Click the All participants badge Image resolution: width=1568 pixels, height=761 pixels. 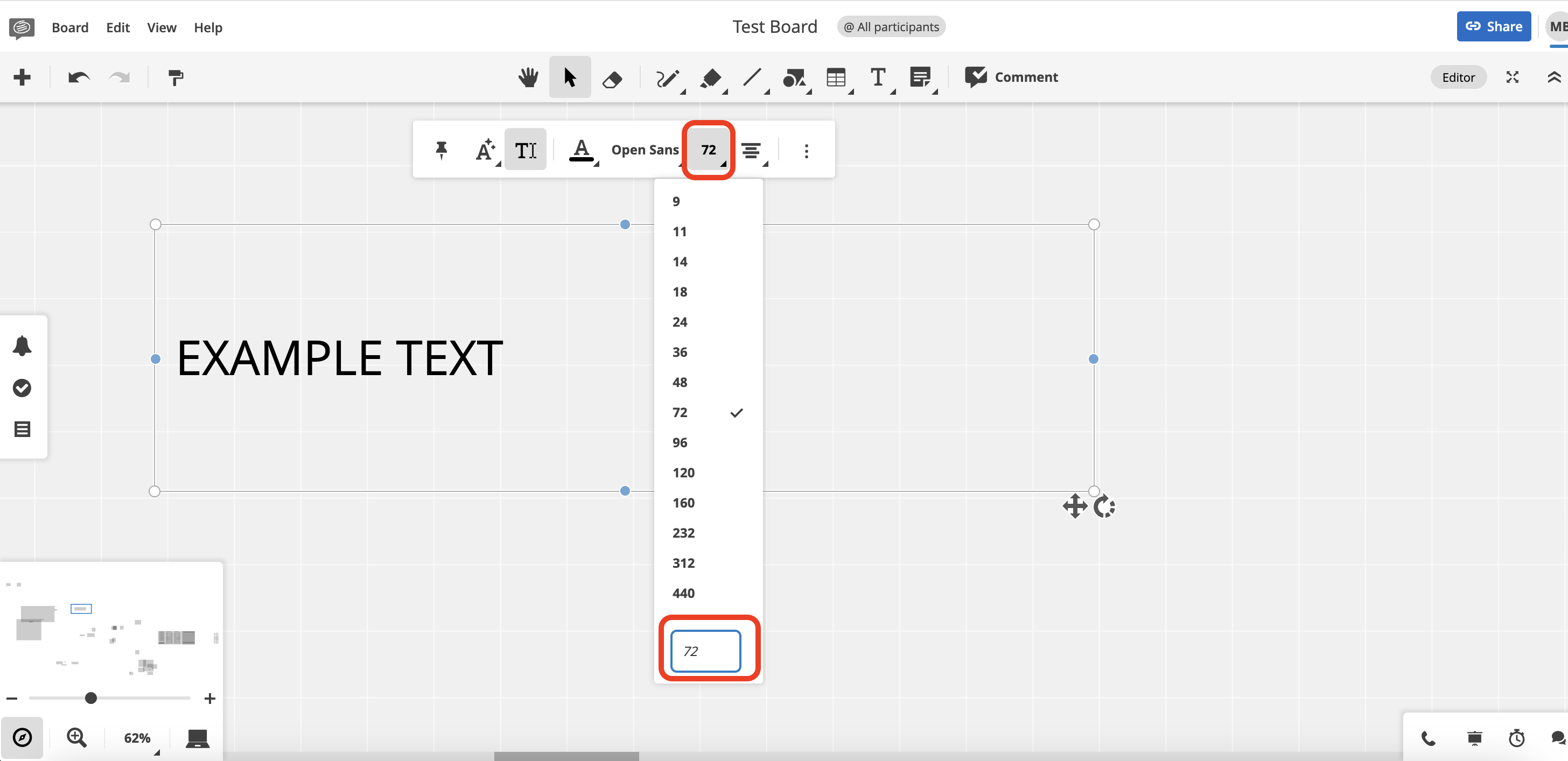[x=891, y=27]
